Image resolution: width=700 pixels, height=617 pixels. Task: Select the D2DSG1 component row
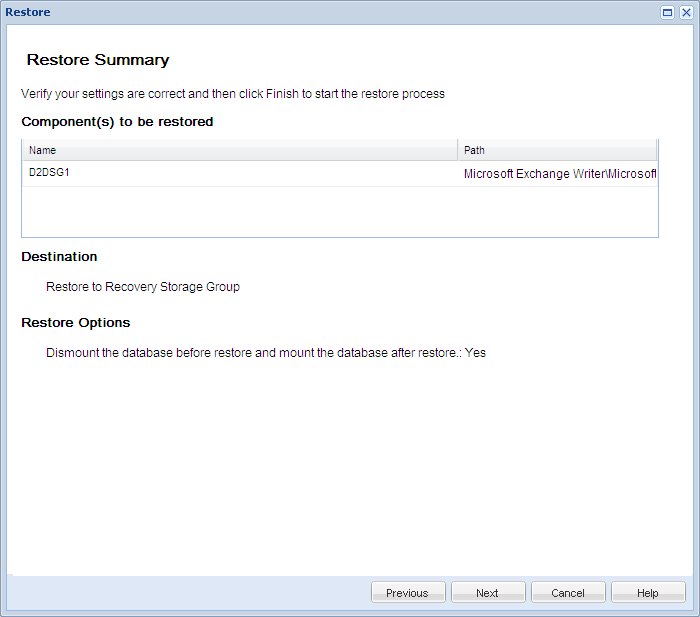(340, 173)
